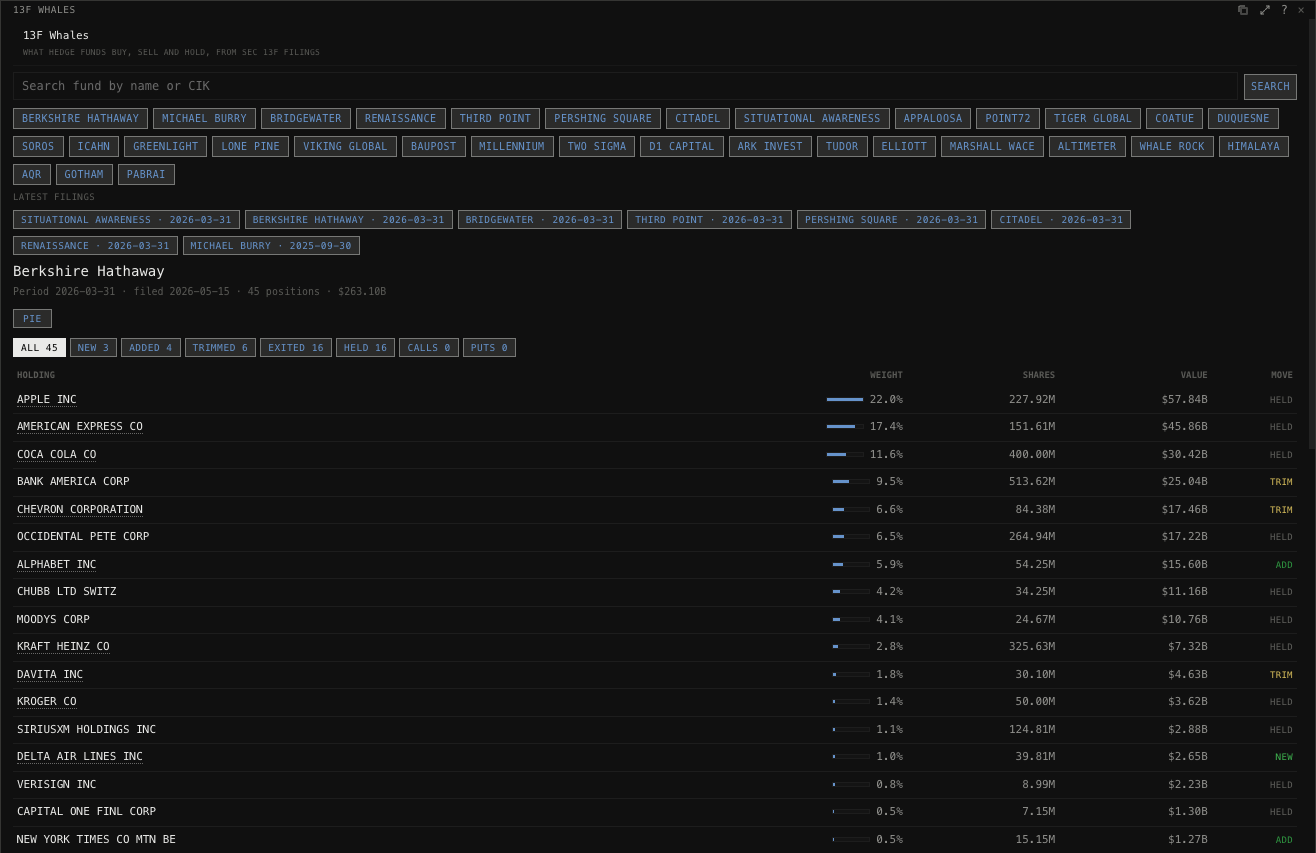Open the question mark help icon

point(1284,10)
